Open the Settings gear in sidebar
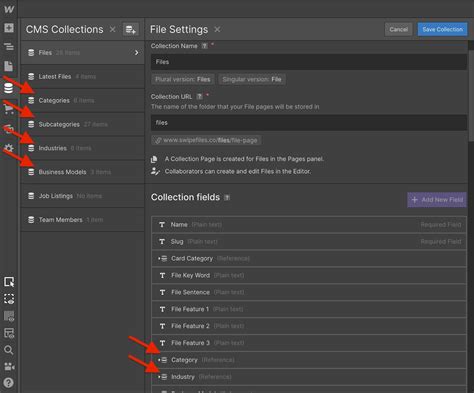The height and width of the screenshot is (393, 474). 9,148
